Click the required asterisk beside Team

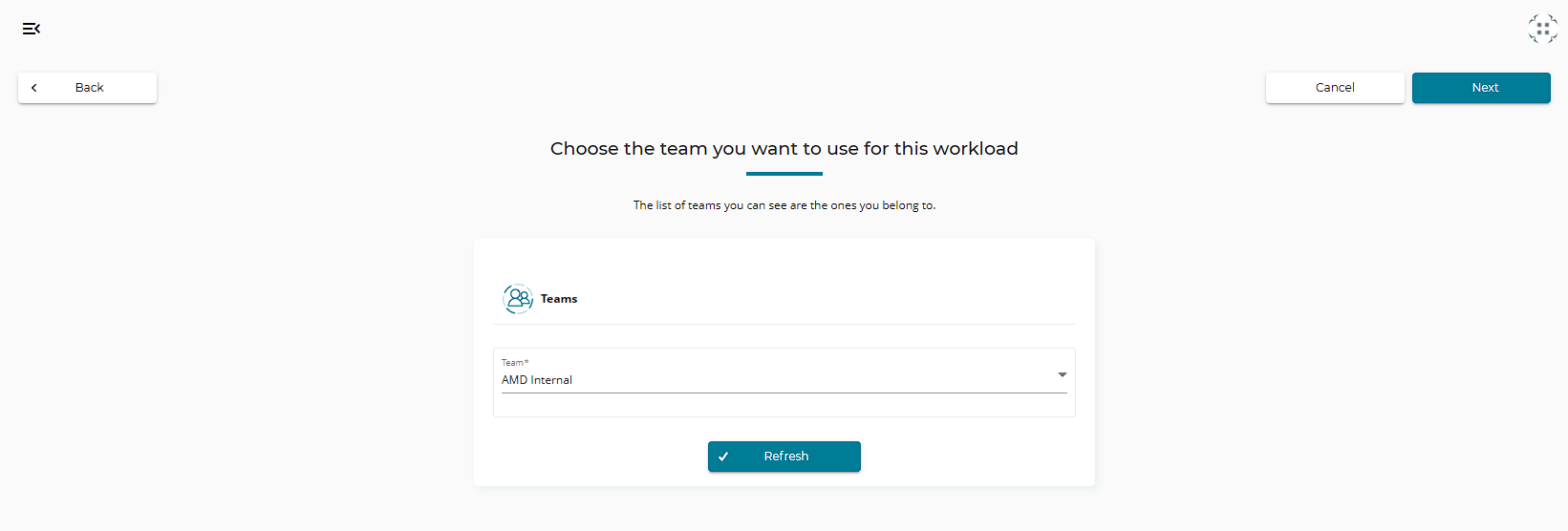(x=526, y=363)
